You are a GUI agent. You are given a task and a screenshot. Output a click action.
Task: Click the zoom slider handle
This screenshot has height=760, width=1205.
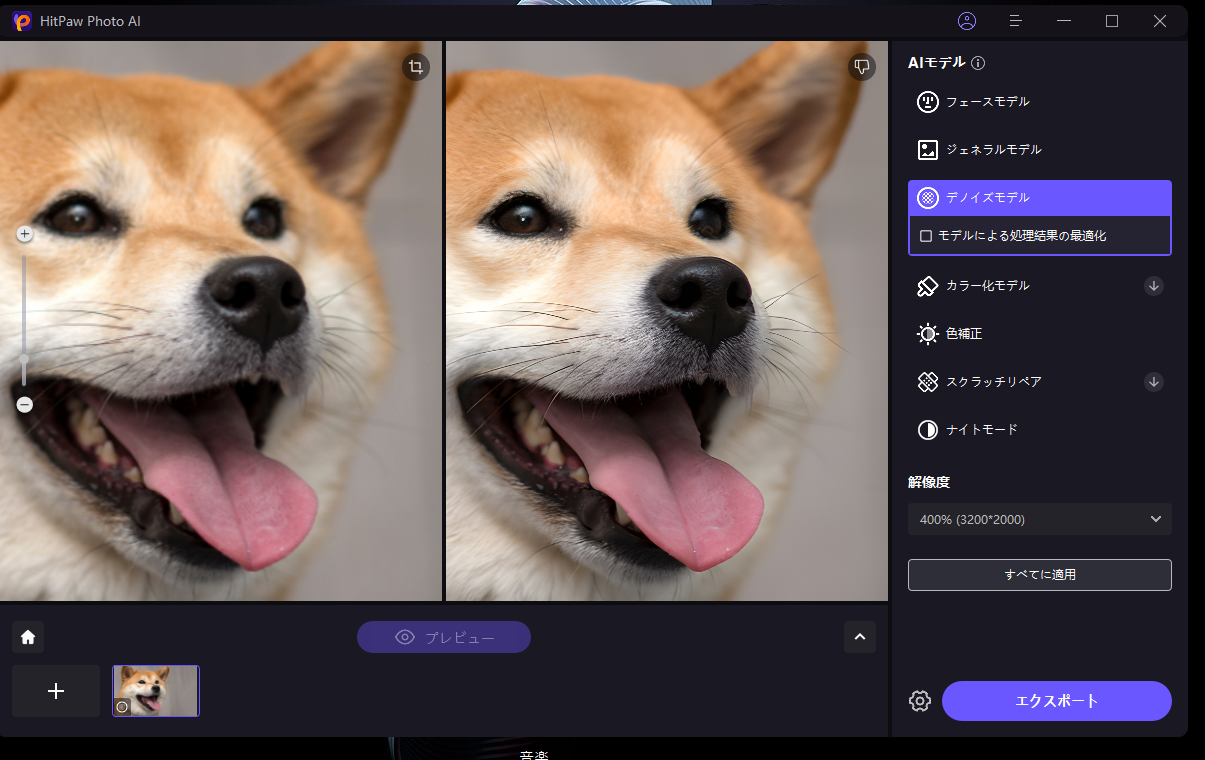coord(25,358)
